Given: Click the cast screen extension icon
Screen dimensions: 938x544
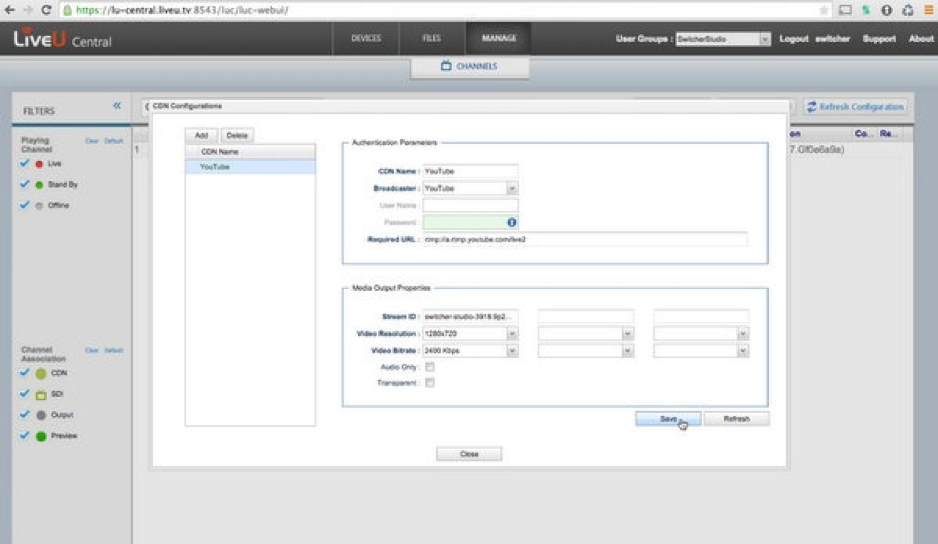Looking at the screenshot, I should click(845, 10).
